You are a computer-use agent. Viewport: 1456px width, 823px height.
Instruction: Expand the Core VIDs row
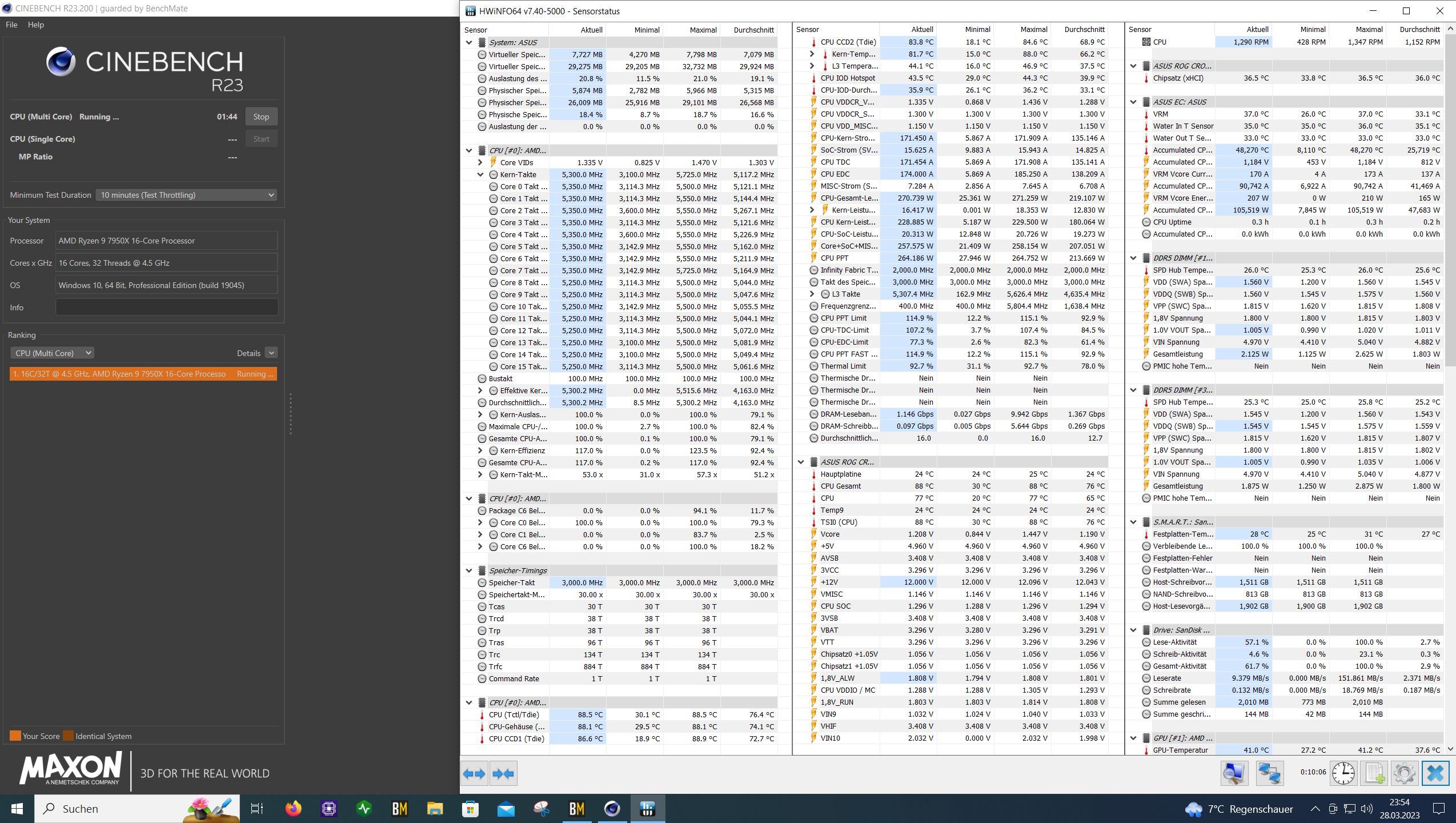pyautogui.click(x=480, y=162)
